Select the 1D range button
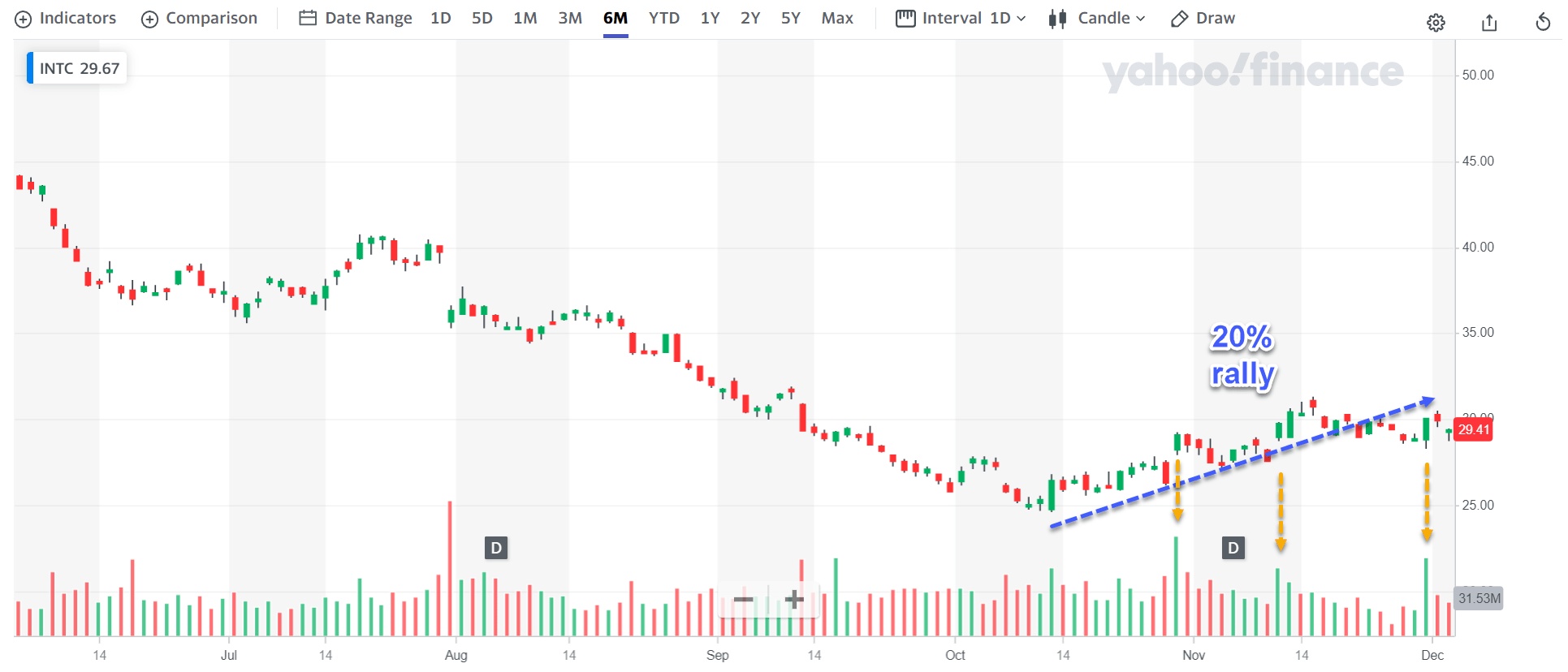 [x=441, y=18]
